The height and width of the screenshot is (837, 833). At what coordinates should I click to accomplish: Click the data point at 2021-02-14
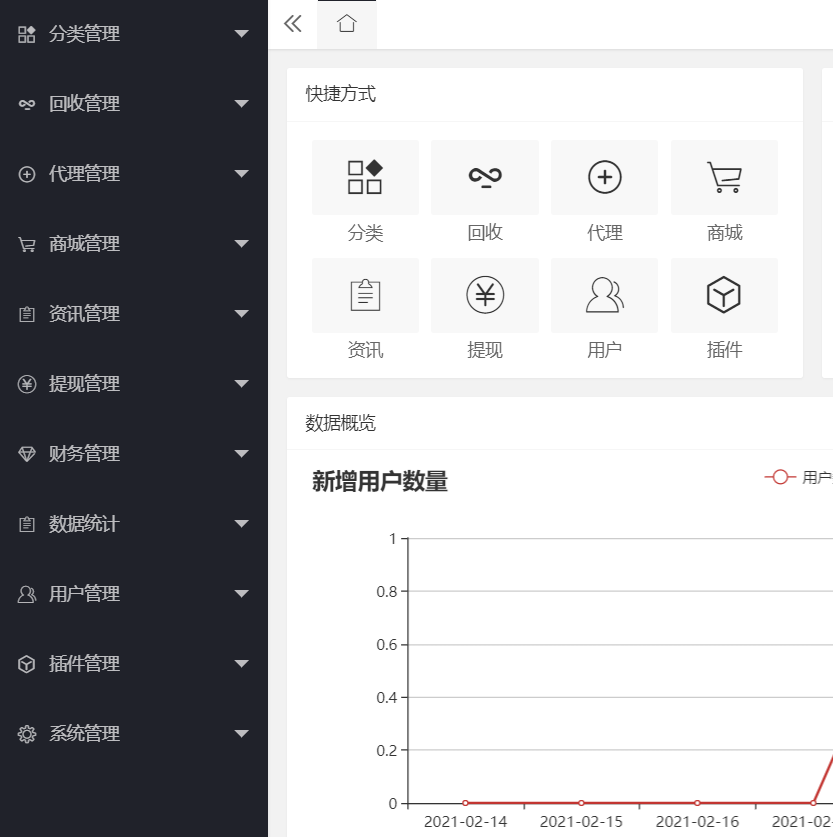click(x=465, y=802)
